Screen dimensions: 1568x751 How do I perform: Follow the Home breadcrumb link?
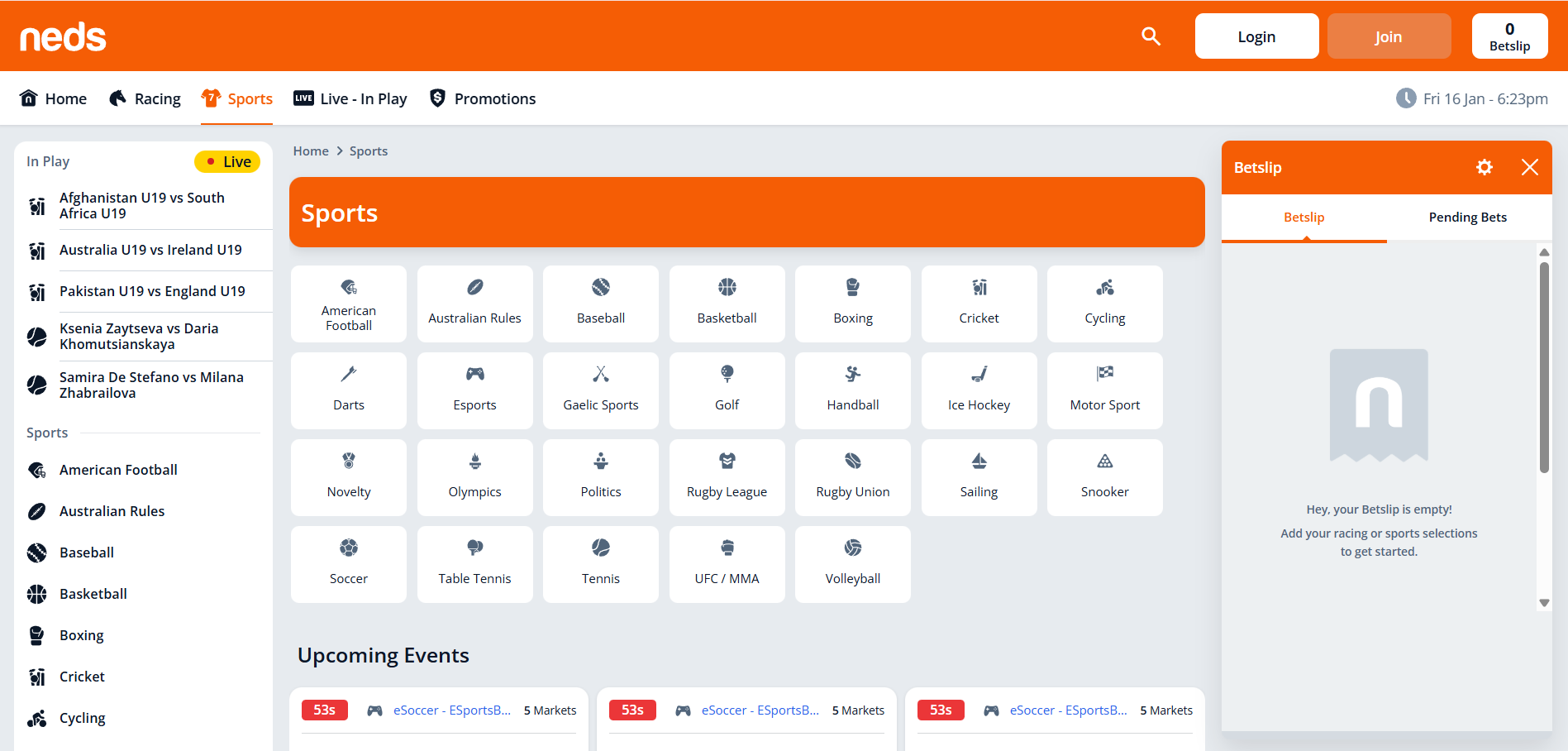(311, 151)
